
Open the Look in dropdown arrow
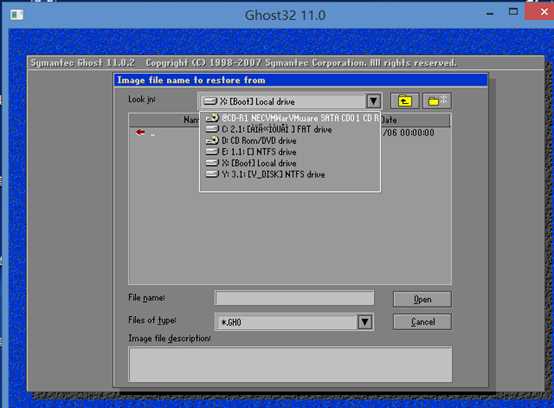(373, 101)
